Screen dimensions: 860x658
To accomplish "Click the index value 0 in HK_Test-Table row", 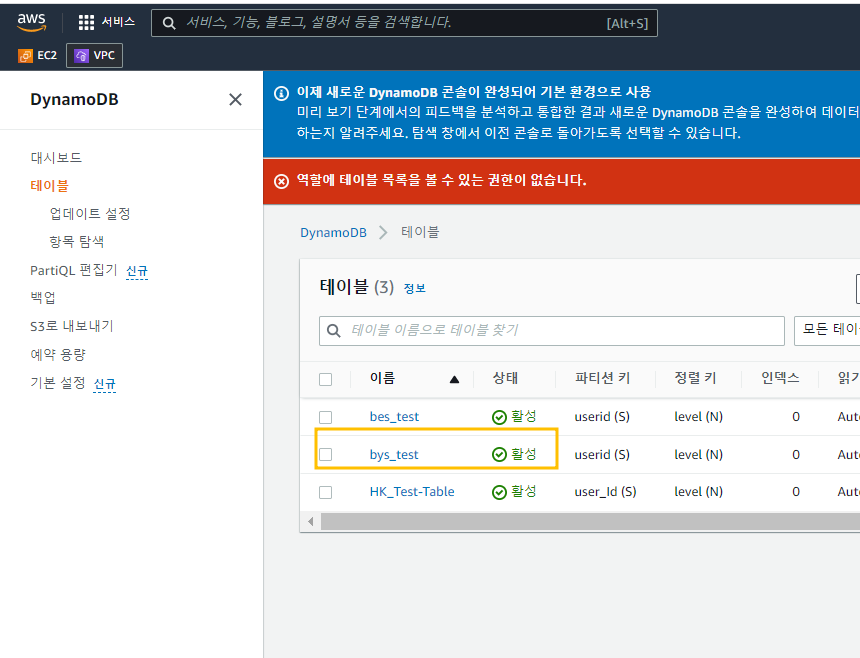I will point(796,492).
